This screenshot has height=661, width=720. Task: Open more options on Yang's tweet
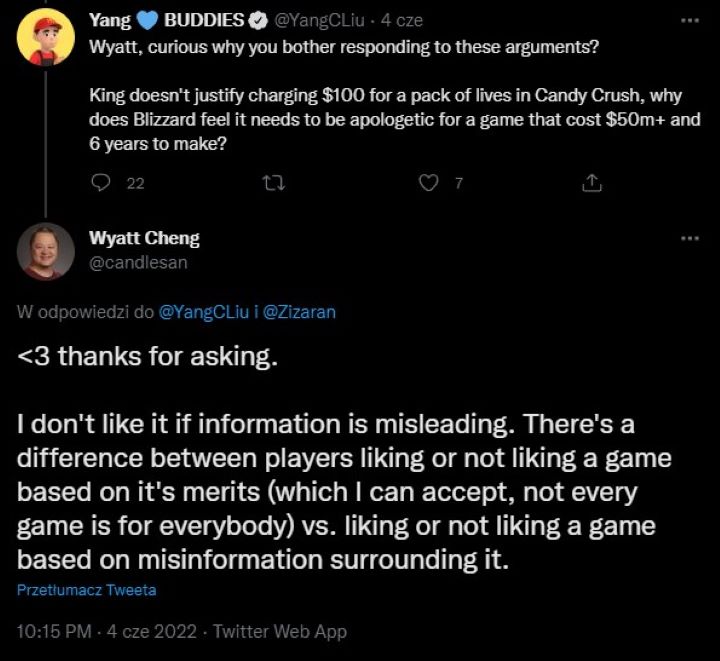click(689, 20)
